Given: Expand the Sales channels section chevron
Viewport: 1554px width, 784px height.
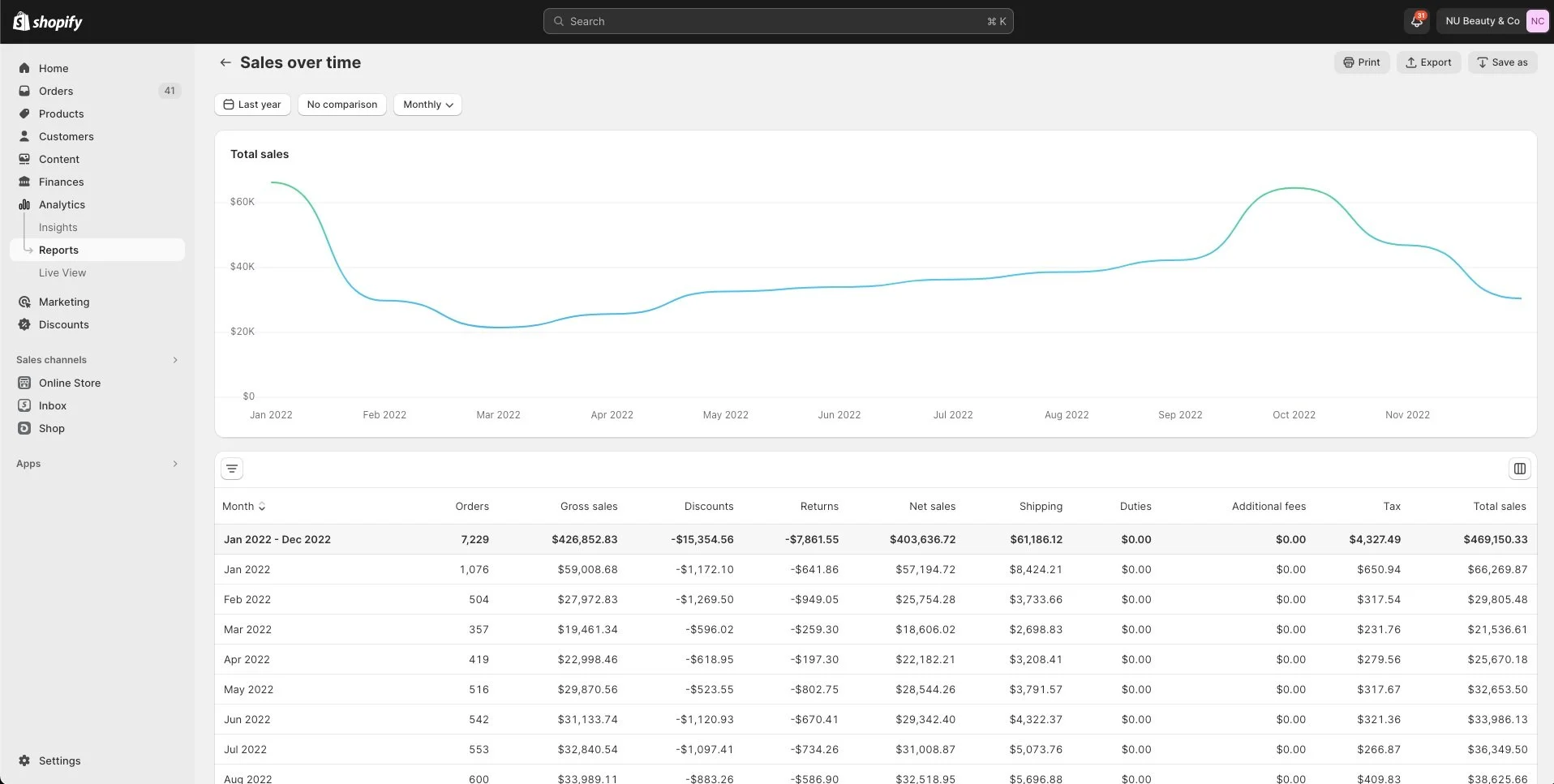Looking at the screenshot, I should [175, 360].
